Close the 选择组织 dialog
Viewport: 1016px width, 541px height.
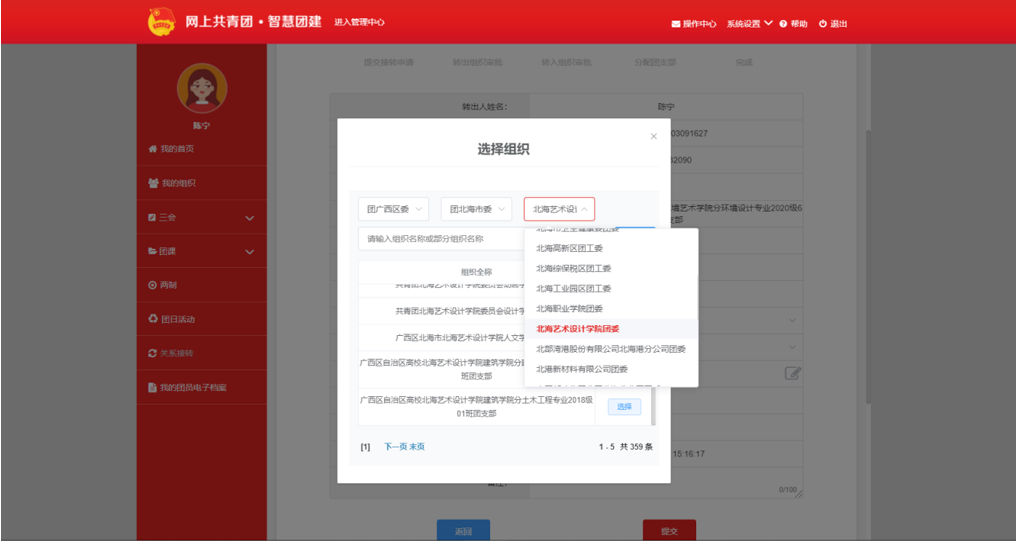click(x=654, y=136)
